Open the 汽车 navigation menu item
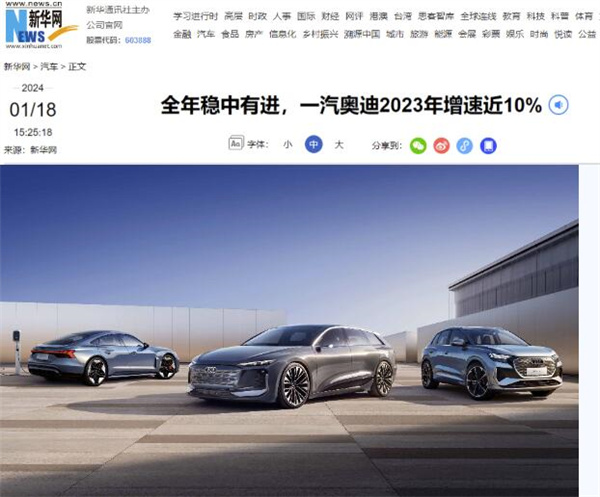 206,34
